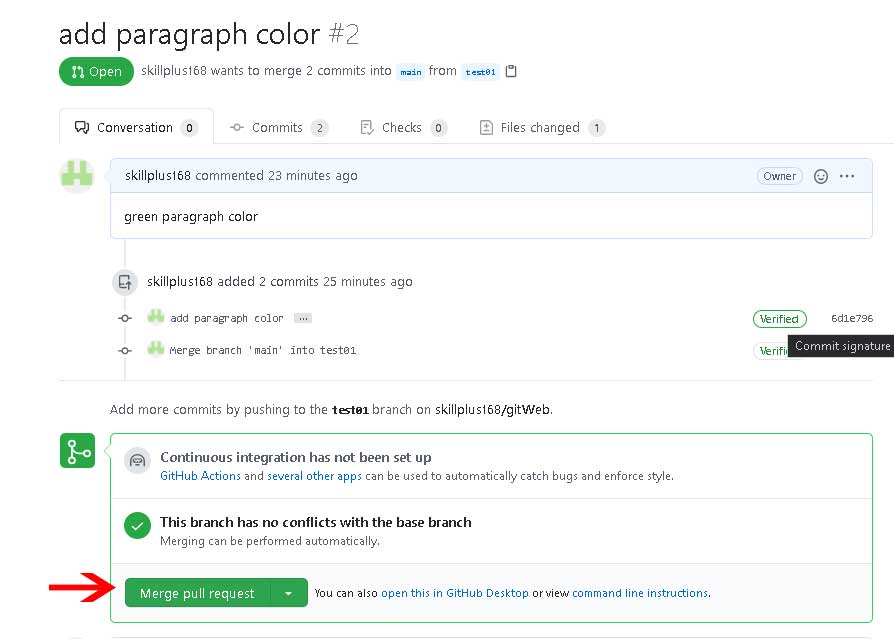
Task: Click green checkmark for no conflicts
Action: pos(137,526)
